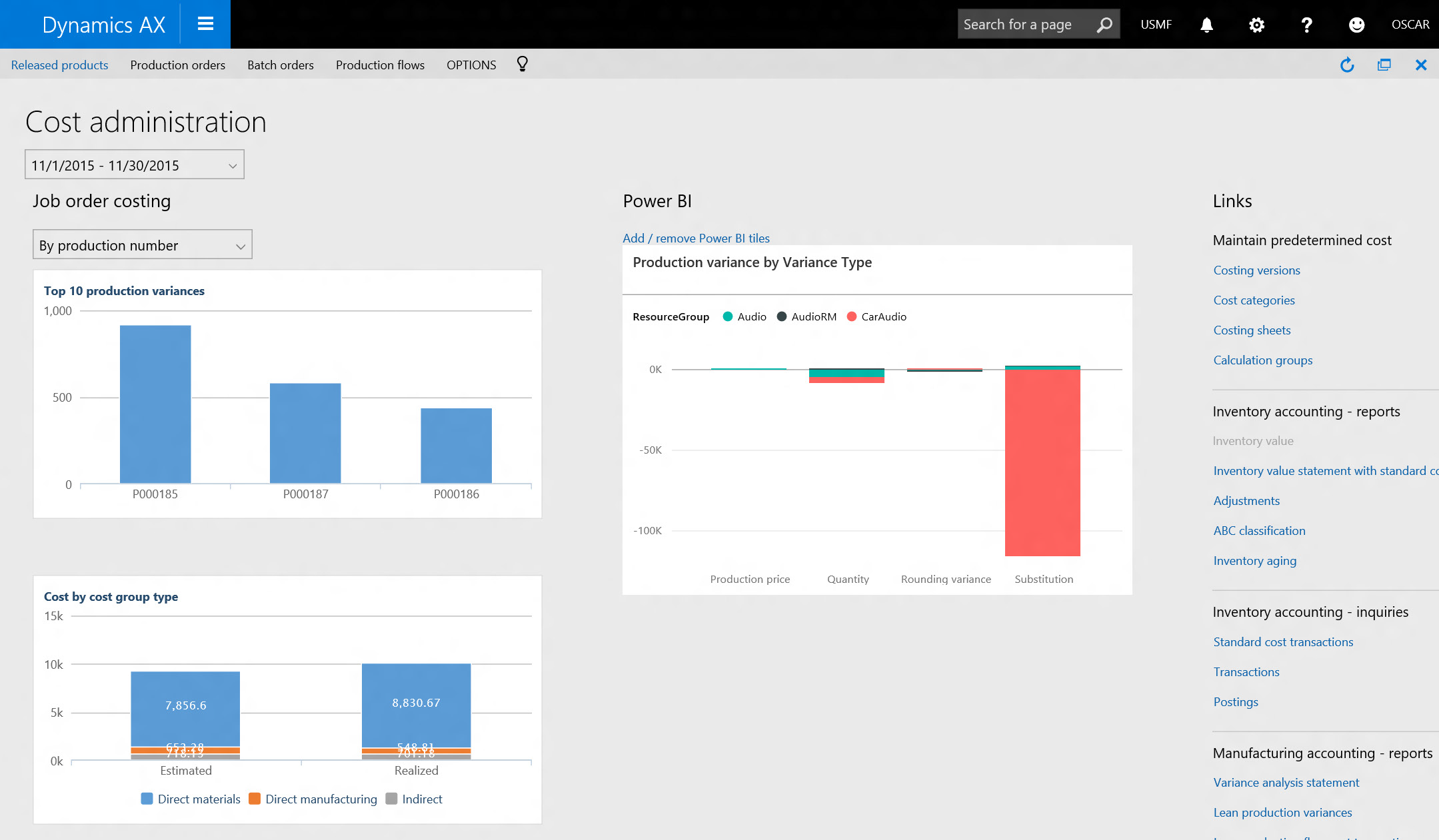This screenshot has height=840, width=1439.
Task: Open the Costing versions link
Action: click(1256, 270)
